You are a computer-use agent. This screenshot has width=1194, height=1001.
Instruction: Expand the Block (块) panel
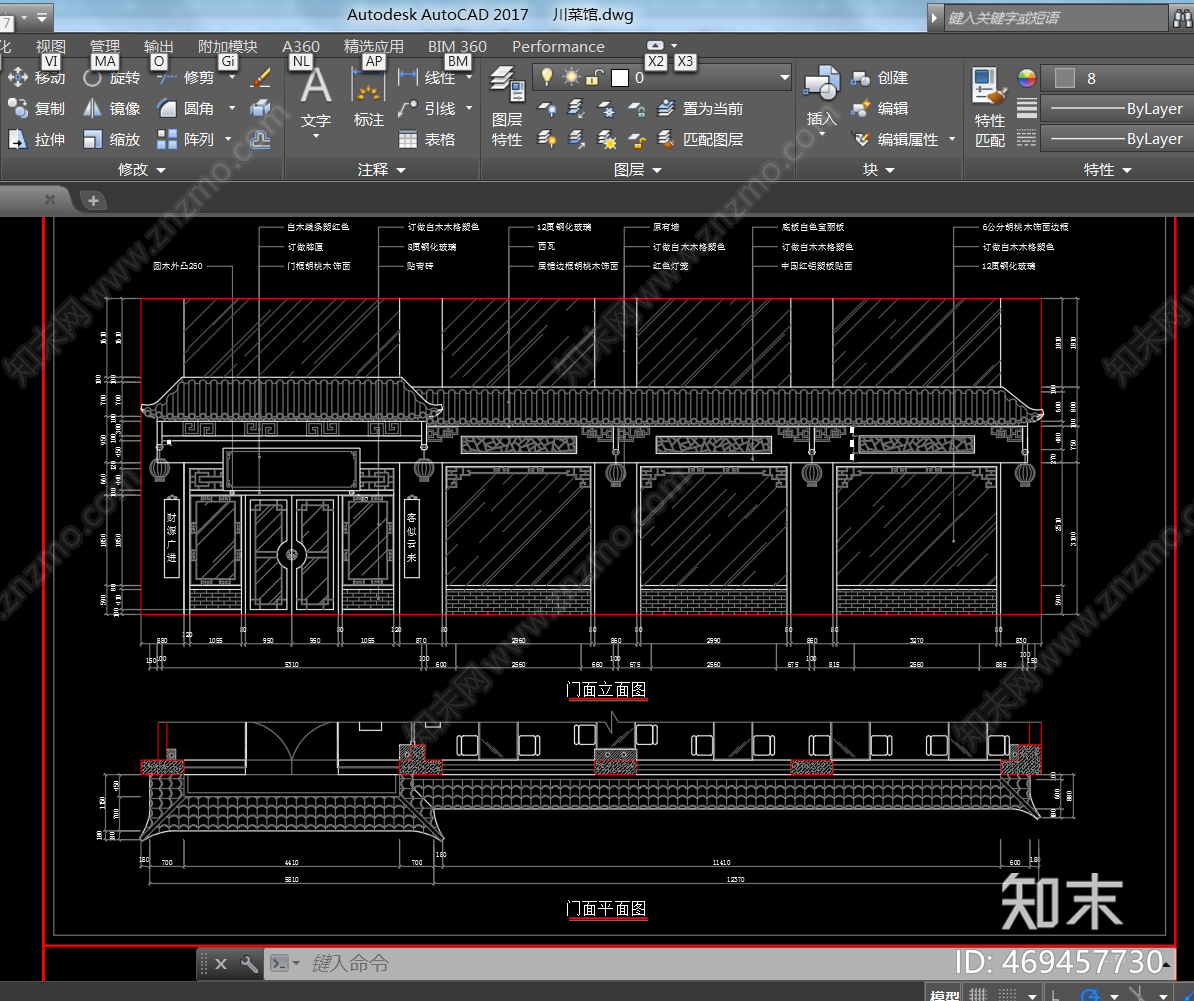[879, 170]
